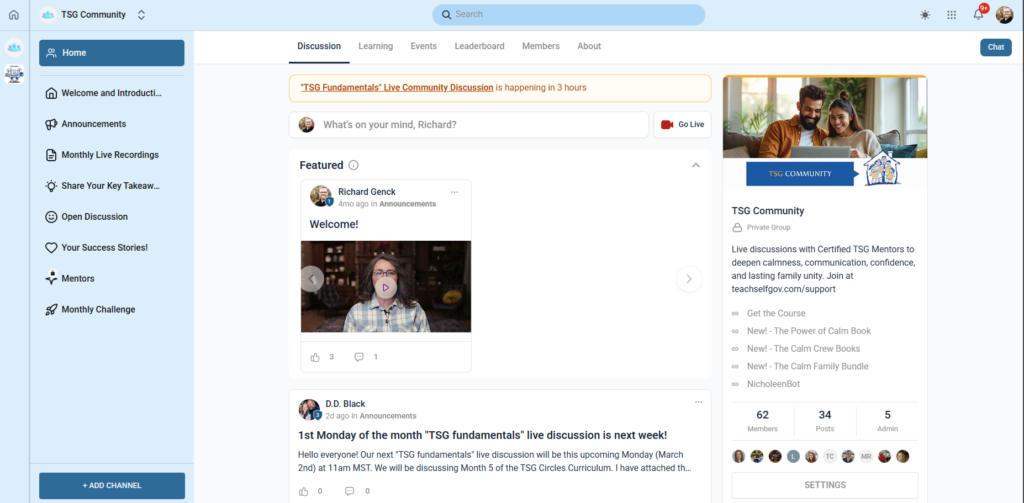
Task: Click Announcements link in Richard Genck's post
Action: tap(408, 204)
